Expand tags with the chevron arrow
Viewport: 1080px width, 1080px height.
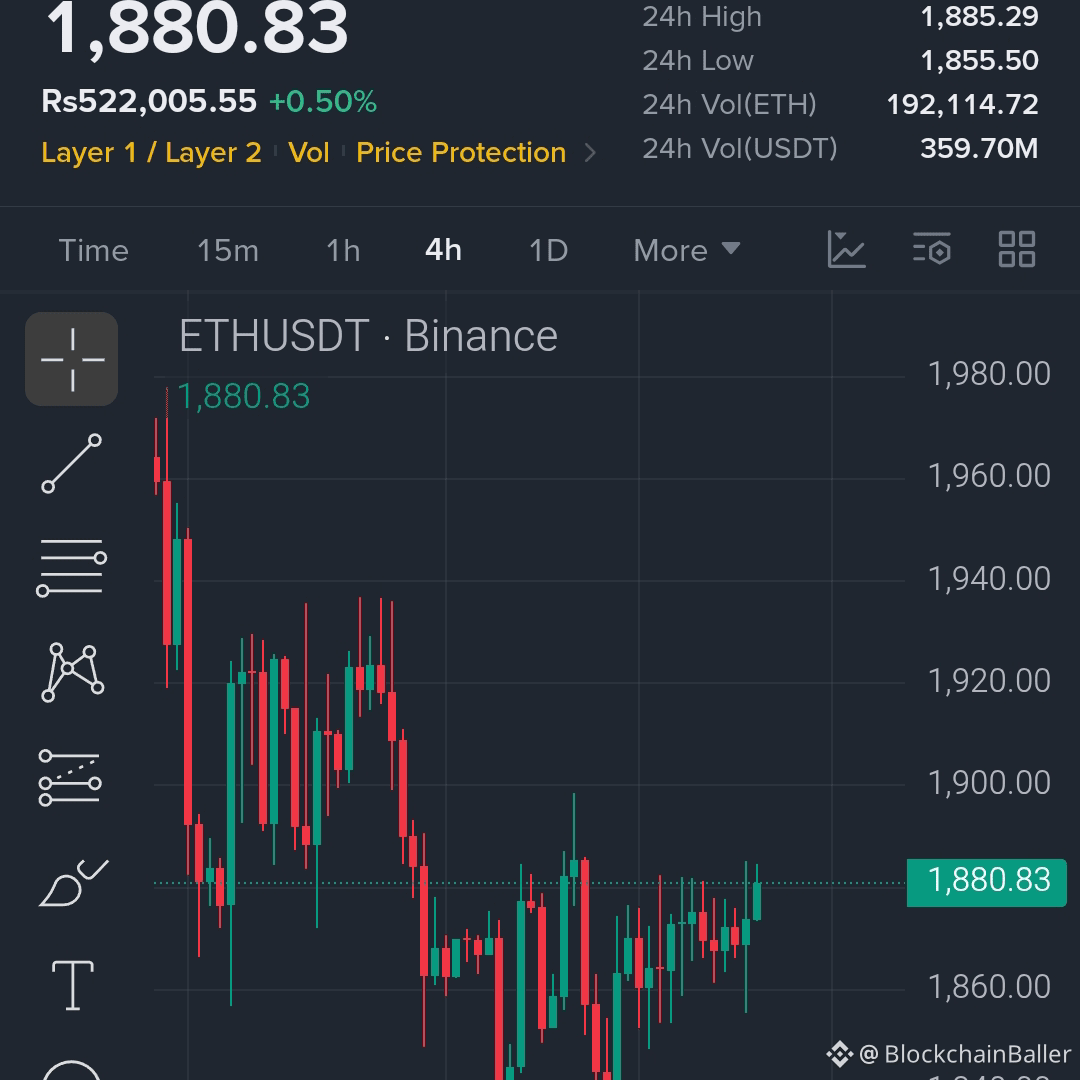pyautogui.click(x=590, y=153)
